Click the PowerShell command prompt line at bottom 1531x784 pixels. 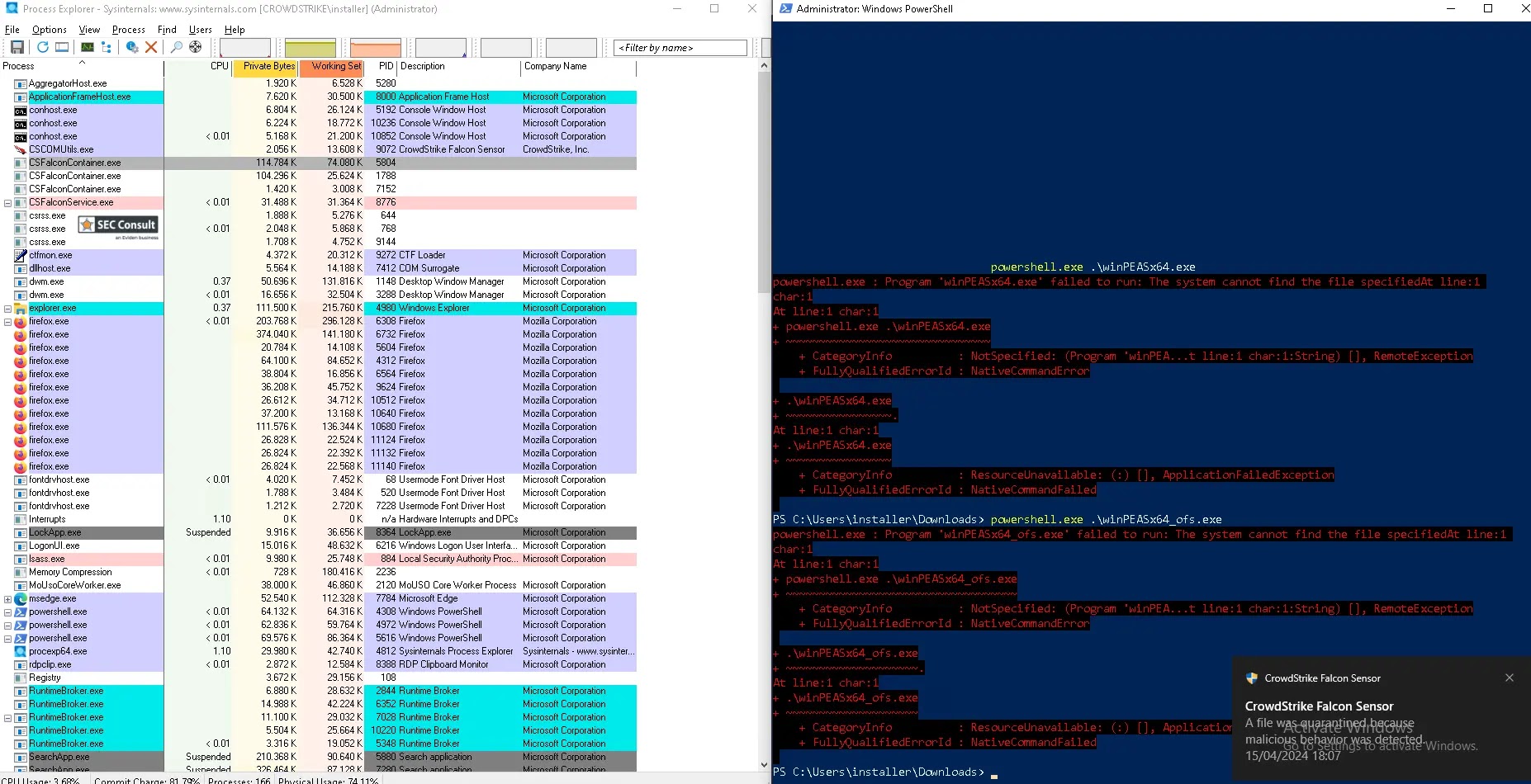point(885,772)
